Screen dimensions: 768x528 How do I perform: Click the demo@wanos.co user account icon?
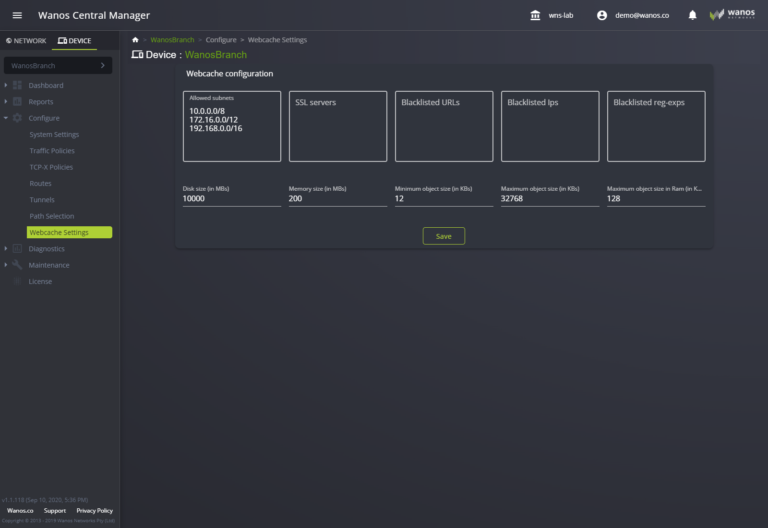[x=602, y=15]
